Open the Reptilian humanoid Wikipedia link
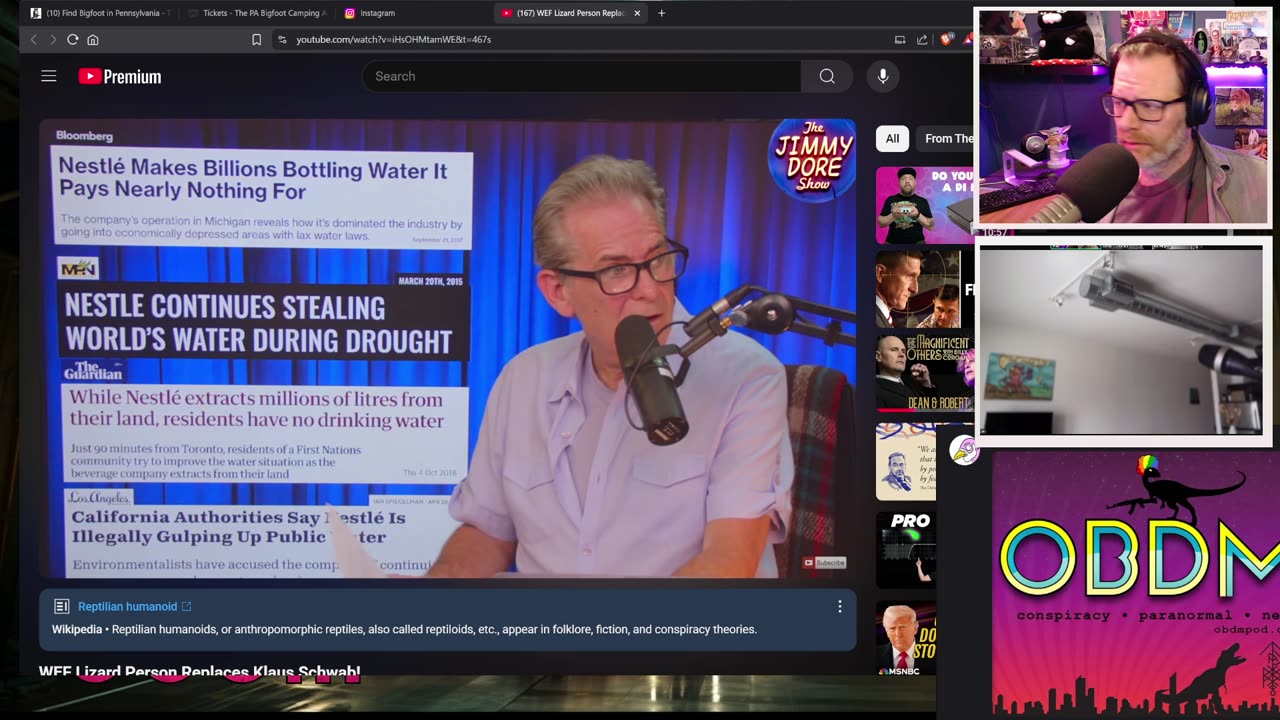 [134, 606]
